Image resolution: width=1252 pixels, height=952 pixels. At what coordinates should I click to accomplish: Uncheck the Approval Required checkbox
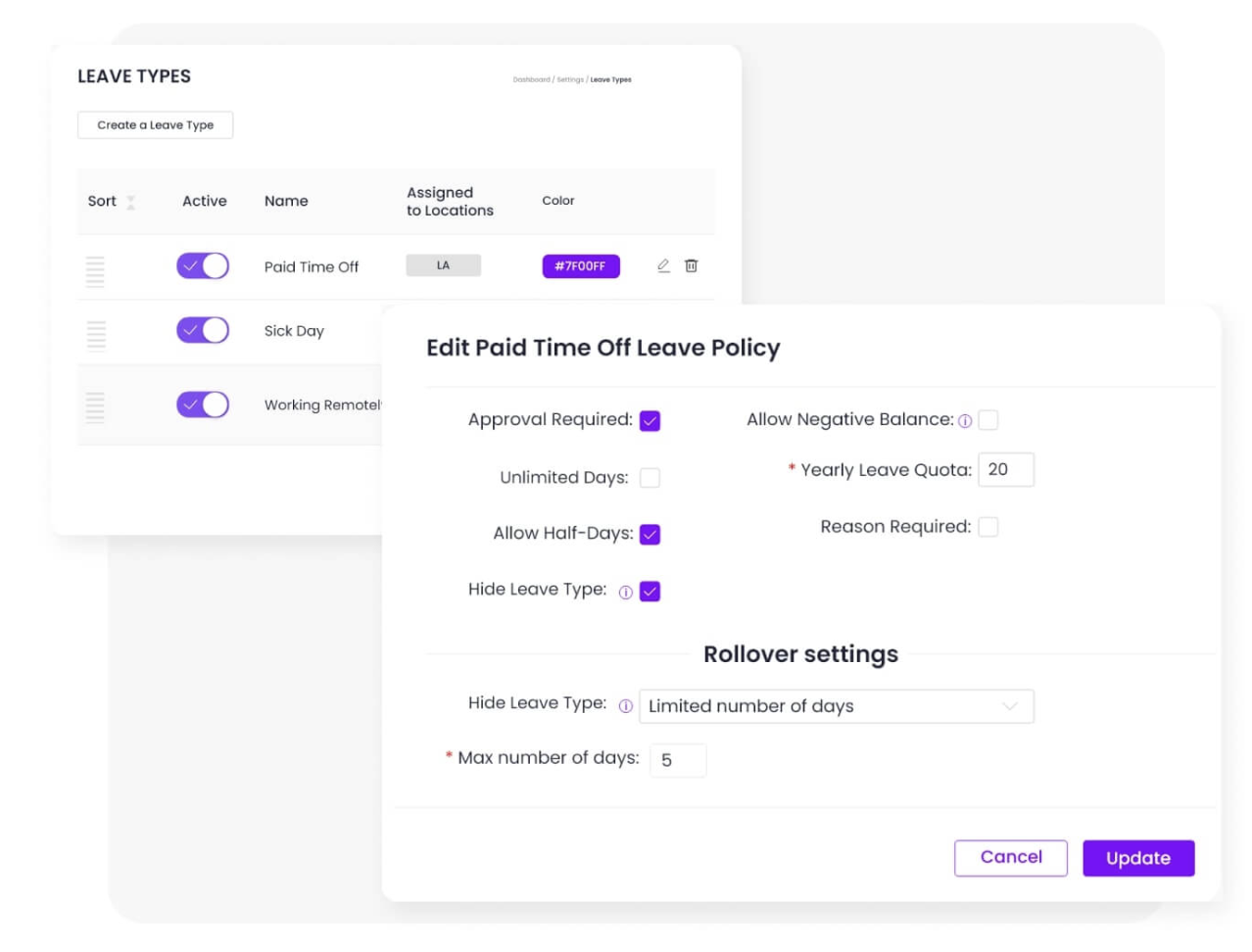(650, 421)
